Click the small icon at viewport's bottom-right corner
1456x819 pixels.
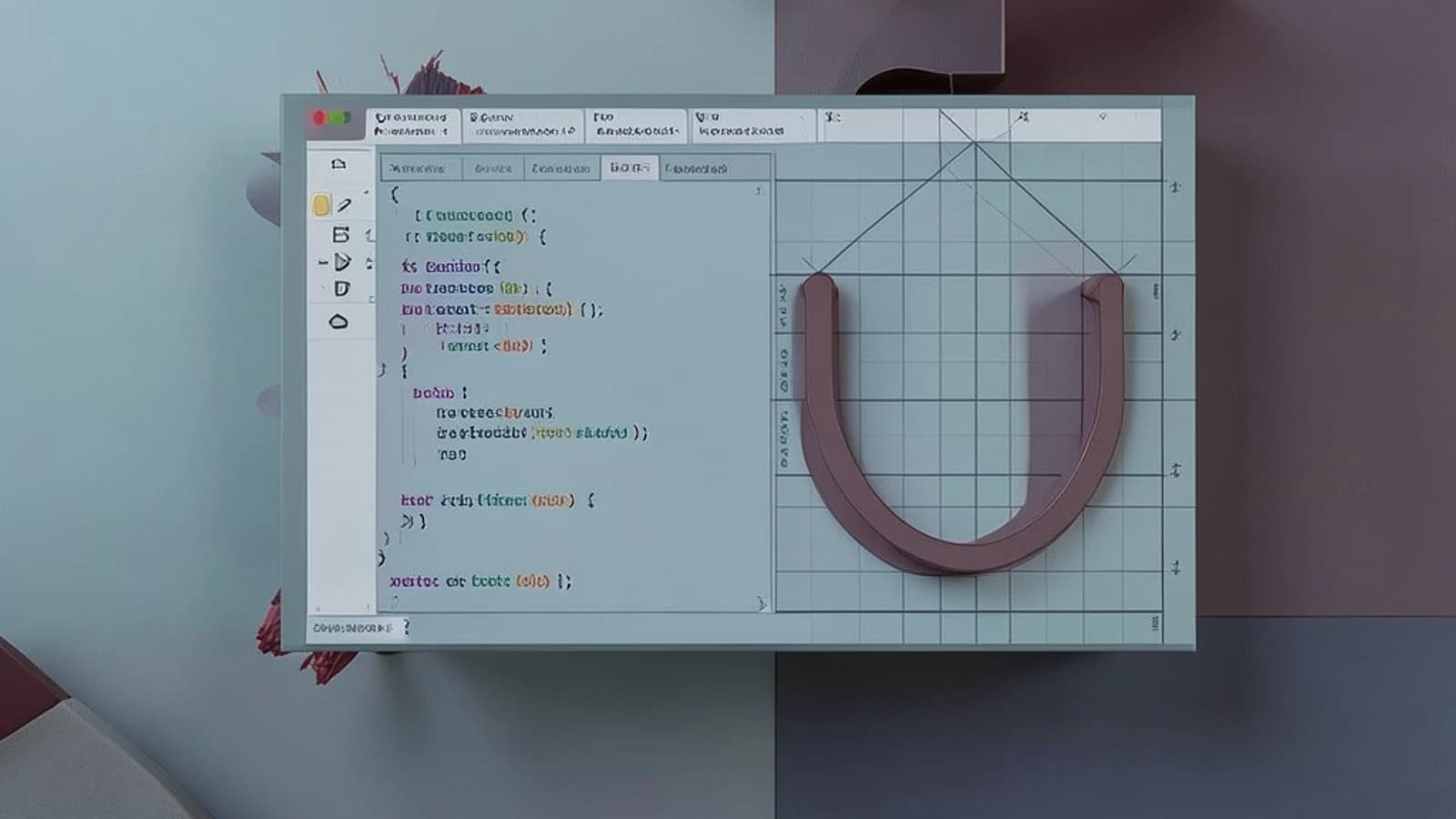point(1156,623)
